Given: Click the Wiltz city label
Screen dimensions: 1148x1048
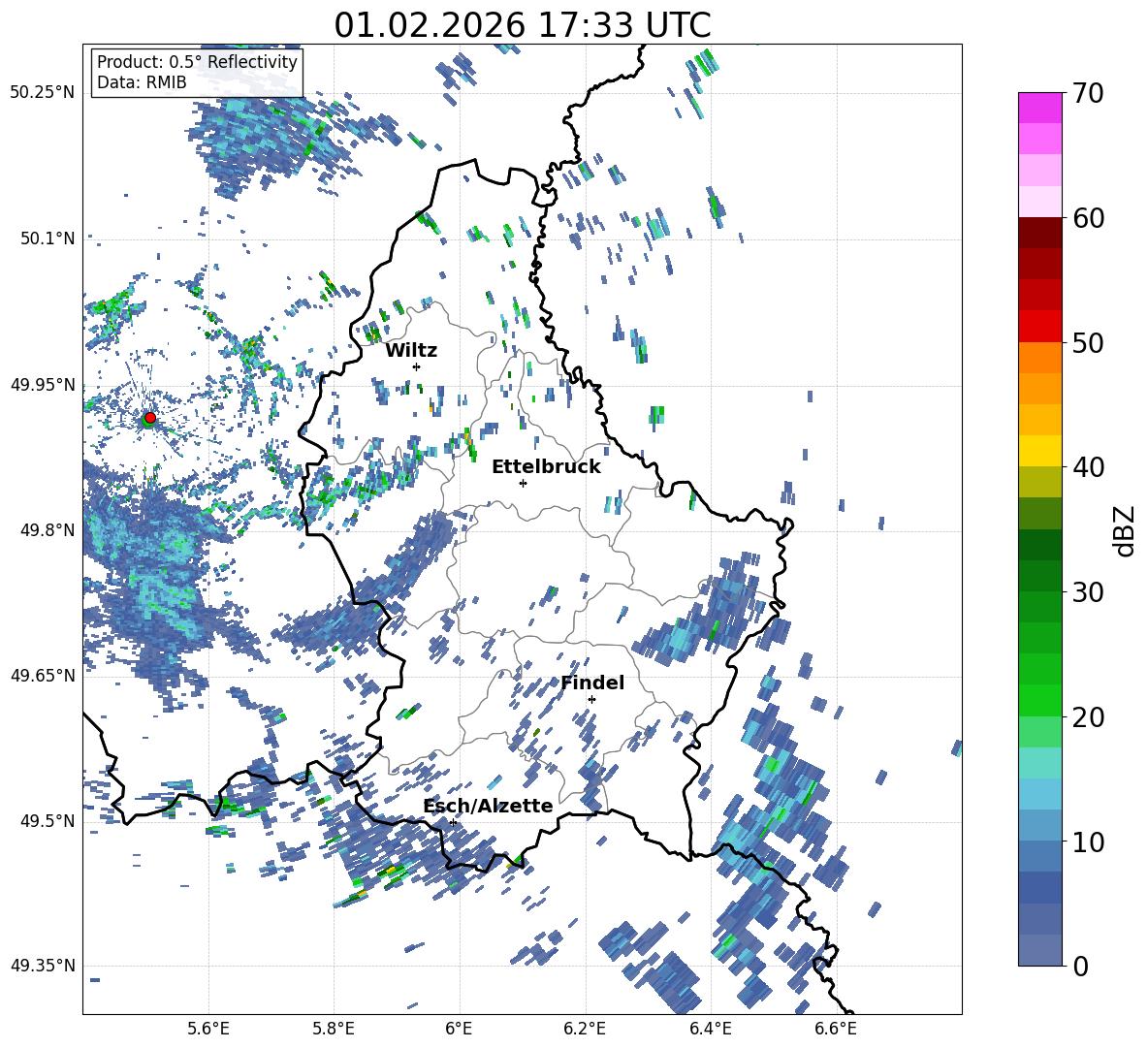Looking at the screenshot, I should [411, 351].
